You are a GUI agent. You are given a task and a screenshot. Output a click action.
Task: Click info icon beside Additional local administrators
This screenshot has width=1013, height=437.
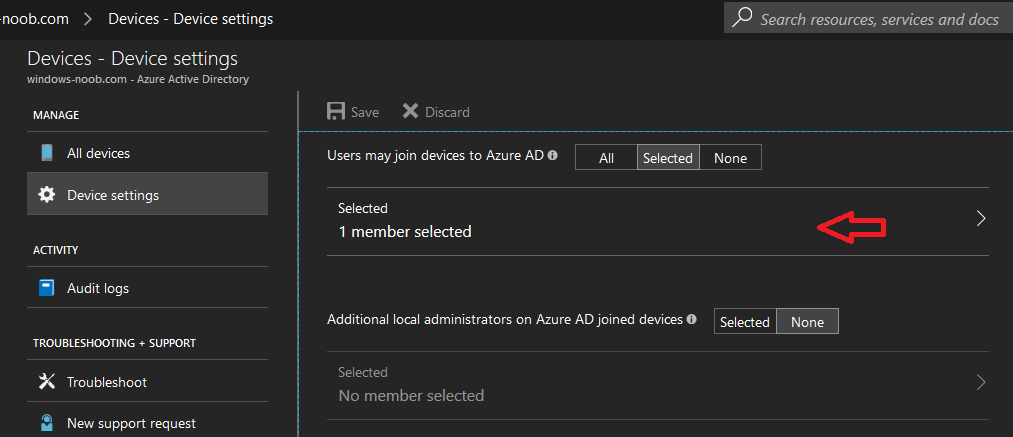tap(692, 319)
